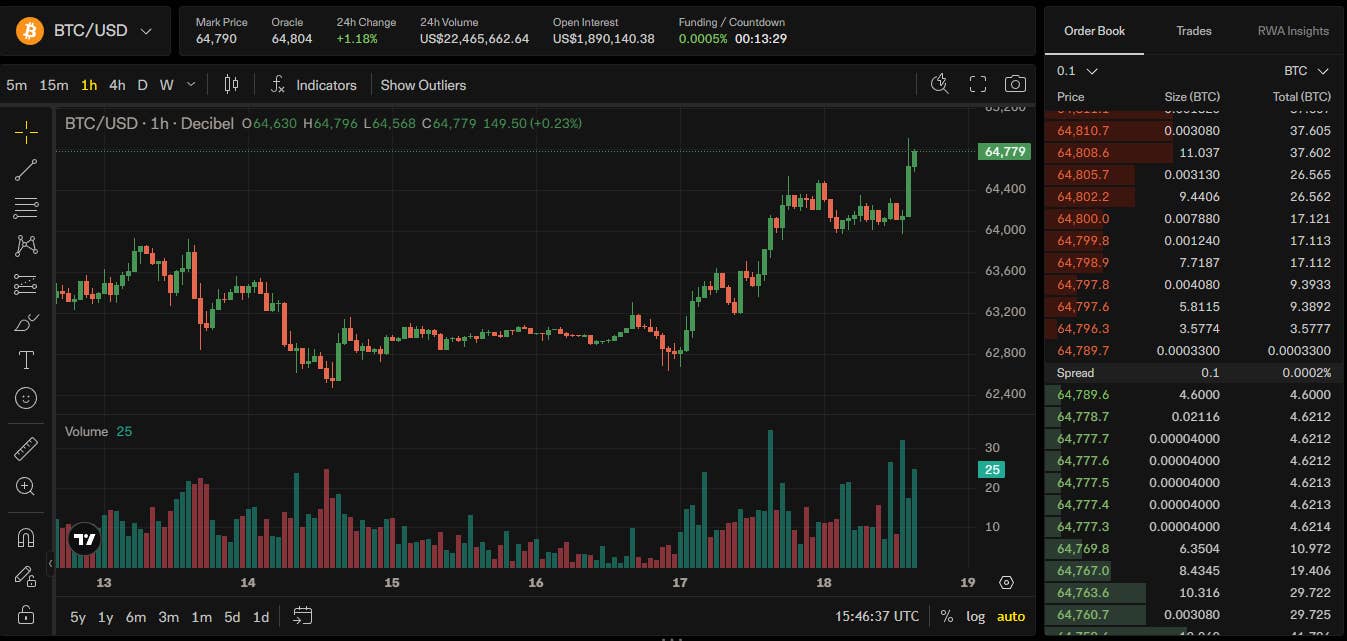Click the zoom in magnifier tool
Screen dimensions: 1347x641
click(x=26, y=487)
